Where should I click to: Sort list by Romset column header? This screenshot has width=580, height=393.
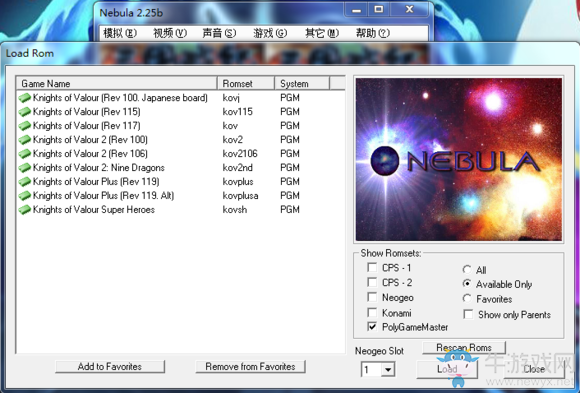(x=246, y=84)
